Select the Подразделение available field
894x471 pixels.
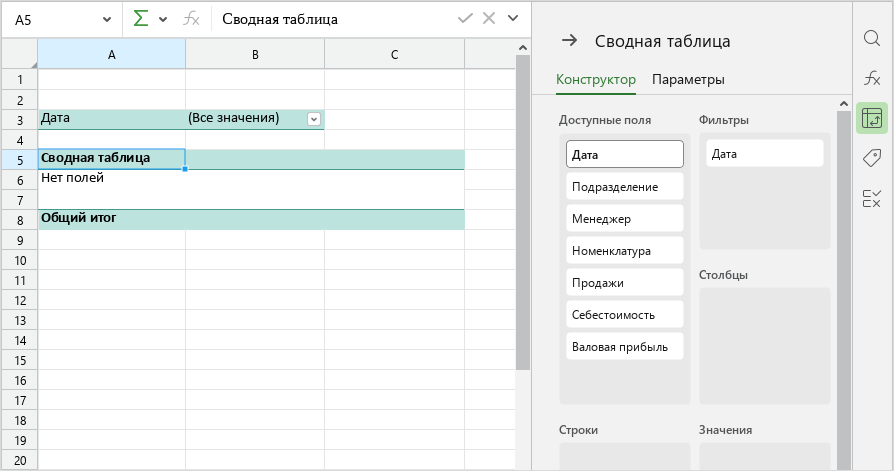pos(625,186)
